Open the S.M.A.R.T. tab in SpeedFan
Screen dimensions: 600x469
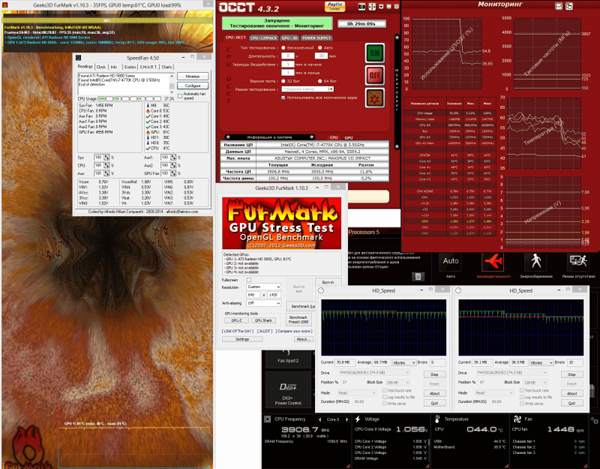(x=148, y=67)
